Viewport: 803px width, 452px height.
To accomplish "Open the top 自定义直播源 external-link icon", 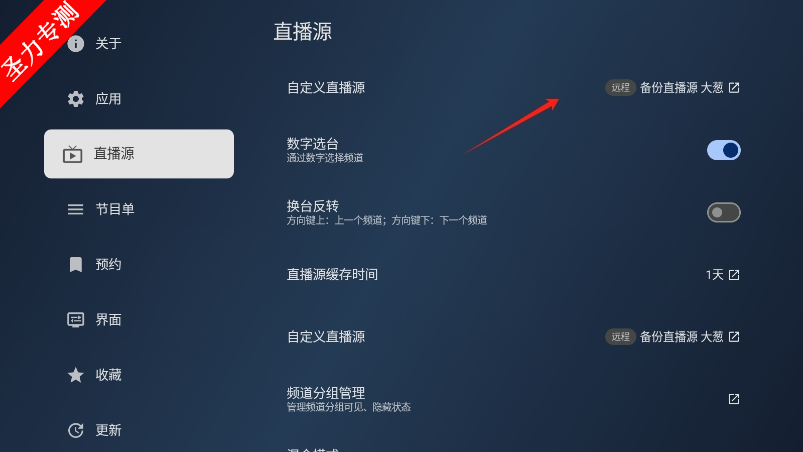I will tap(734, 88).
